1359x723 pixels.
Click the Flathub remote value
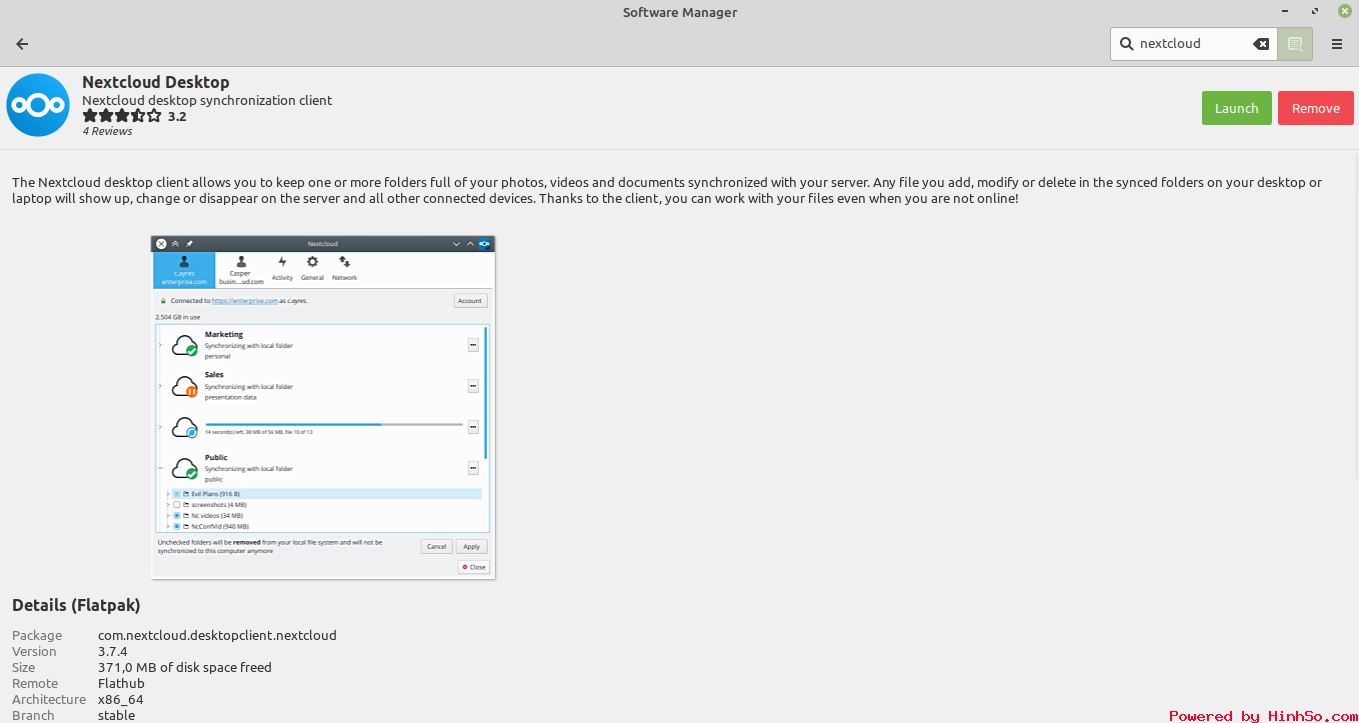[x=121, y=683]
